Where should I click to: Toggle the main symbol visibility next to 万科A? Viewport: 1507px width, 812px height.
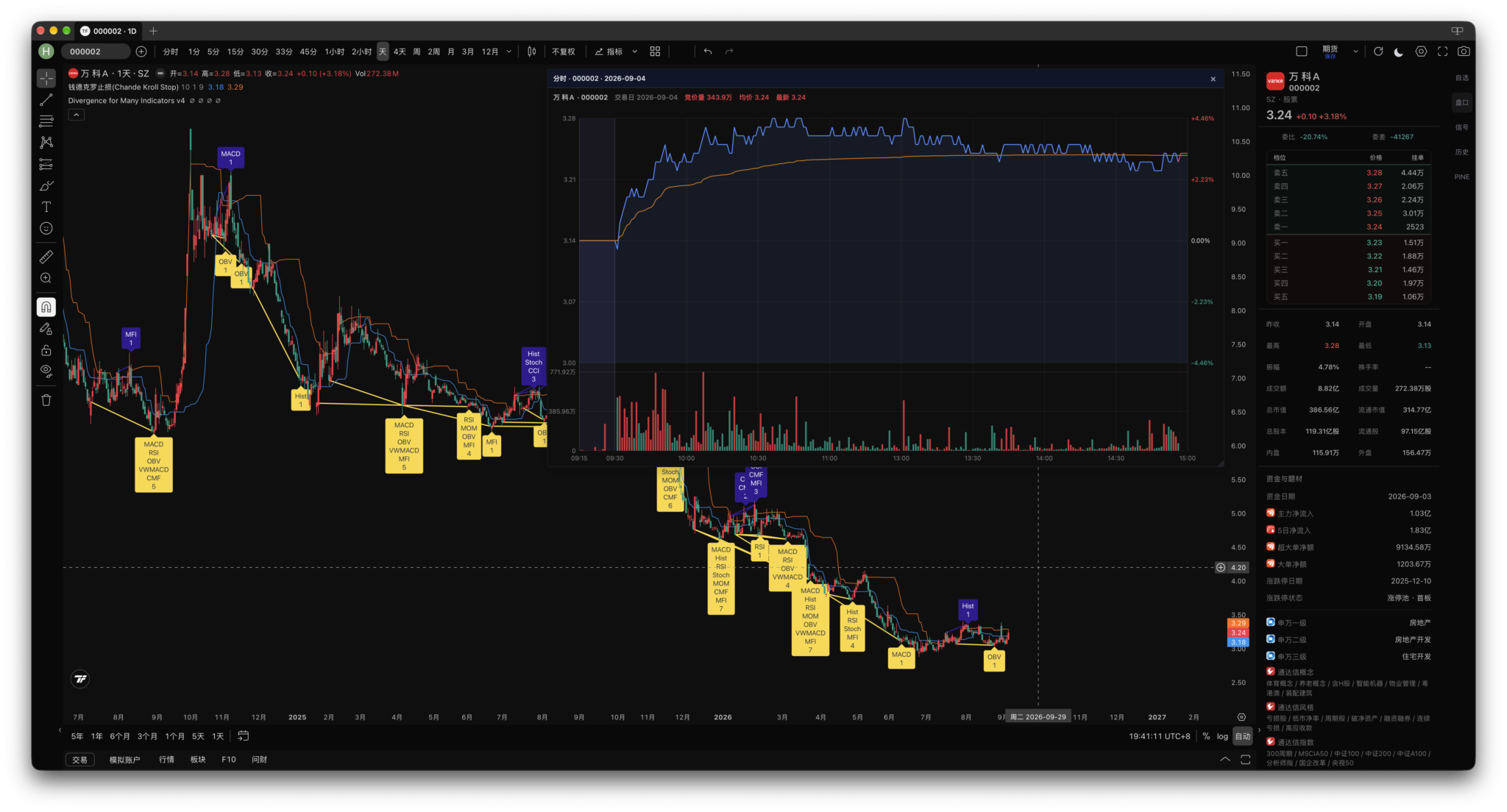click(160, 74)
